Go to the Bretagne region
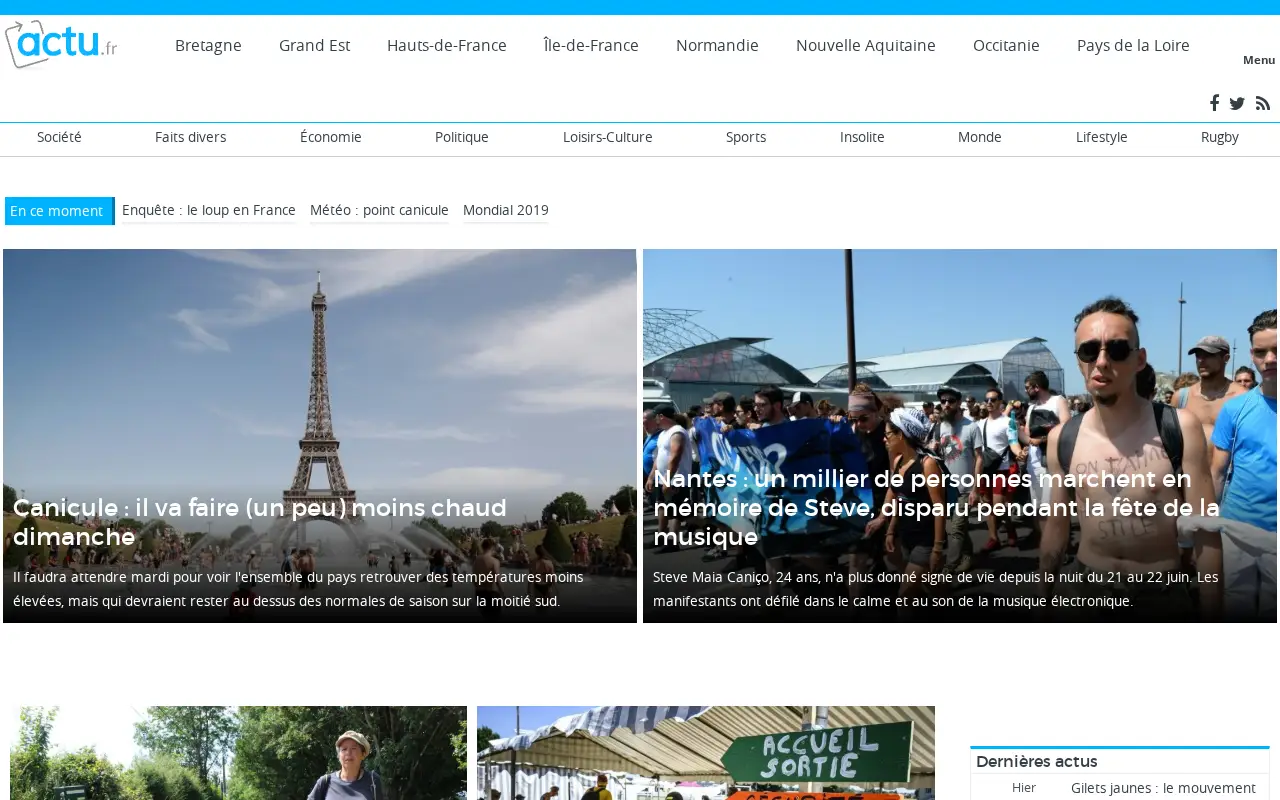1280x800 pixels. point(208,45)
